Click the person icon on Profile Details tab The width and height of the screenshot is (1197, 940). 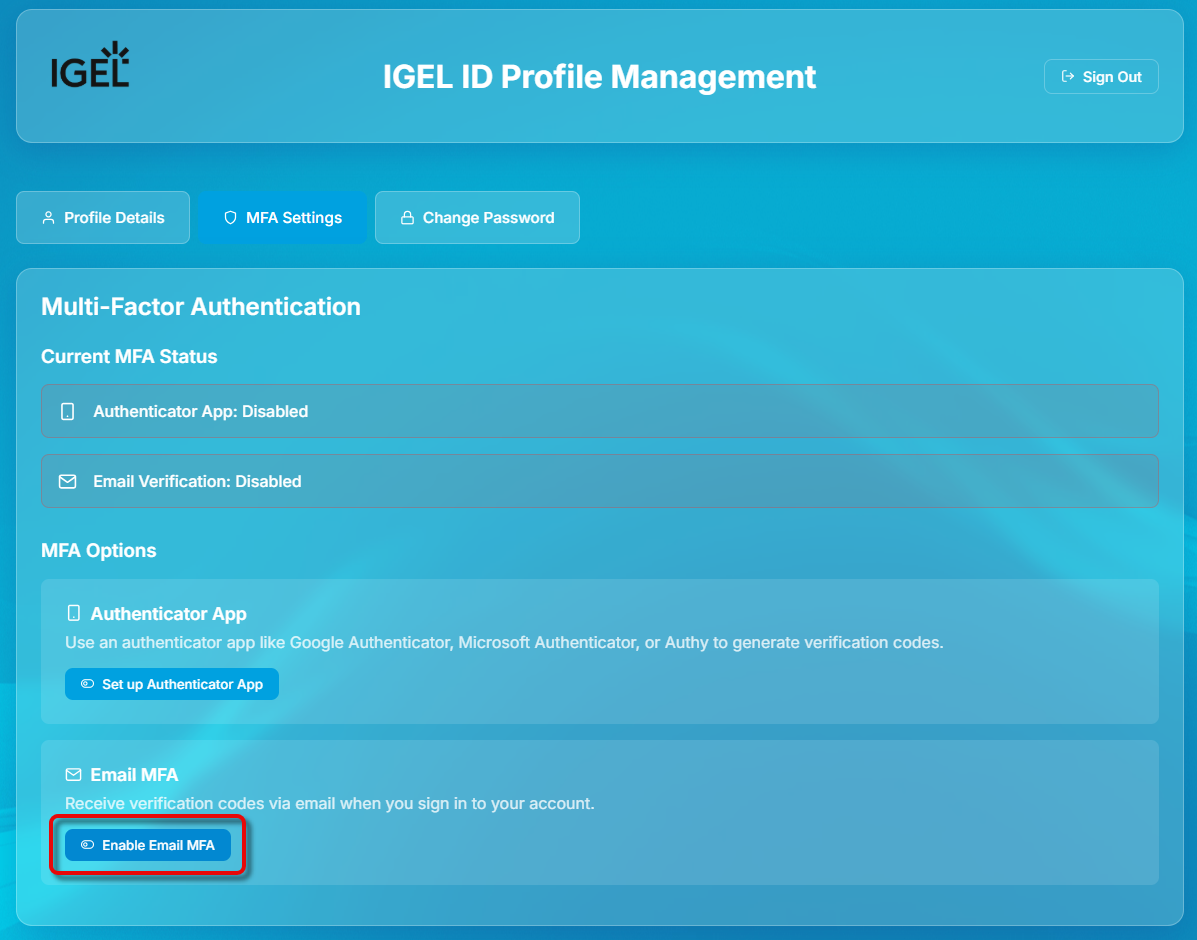[x=48, y=216]
